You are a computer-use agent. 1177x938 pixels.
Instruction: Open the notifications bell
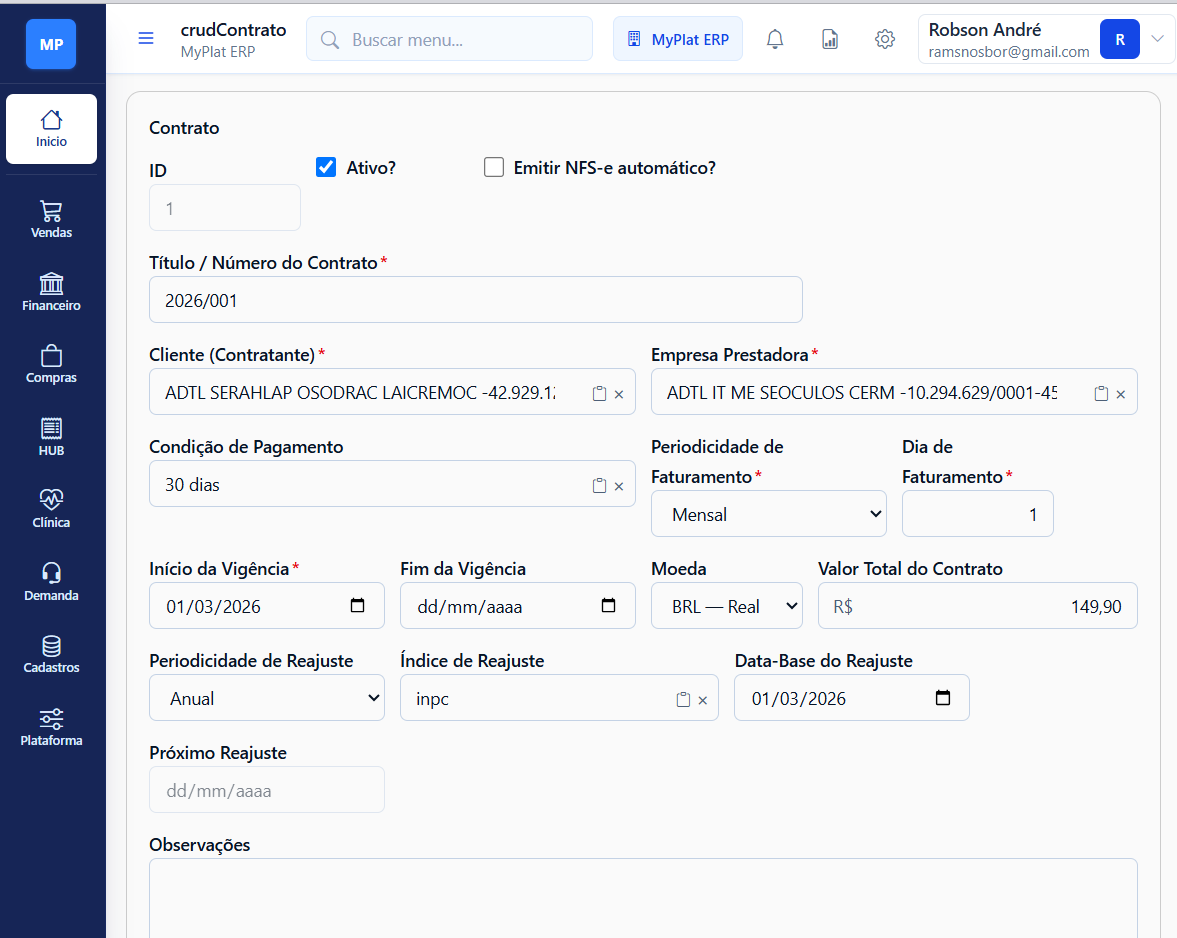pos(775,39)
